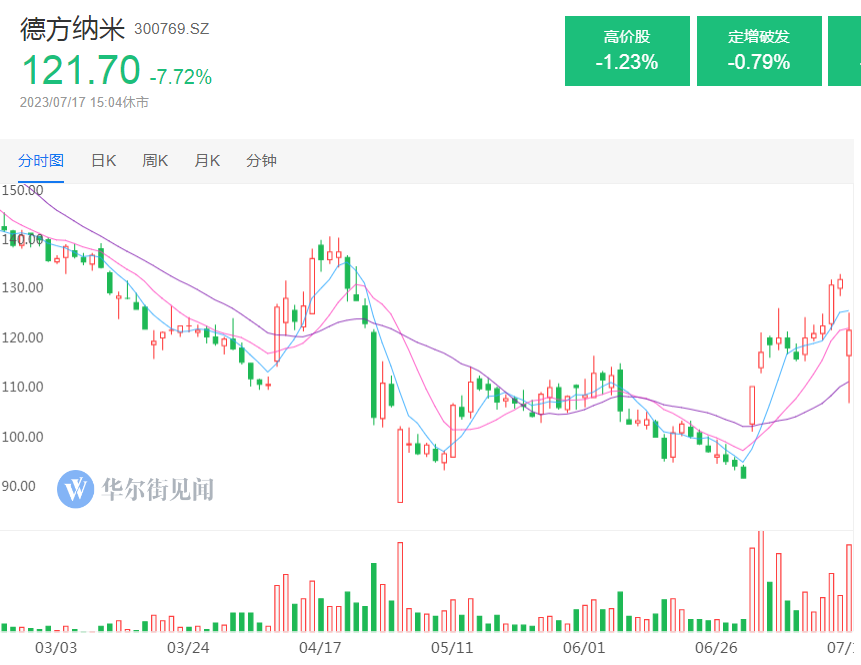Click the 华尔街见闻 round logo icon
The height and width of the screenshot is (665, 861).
point(75,489)
